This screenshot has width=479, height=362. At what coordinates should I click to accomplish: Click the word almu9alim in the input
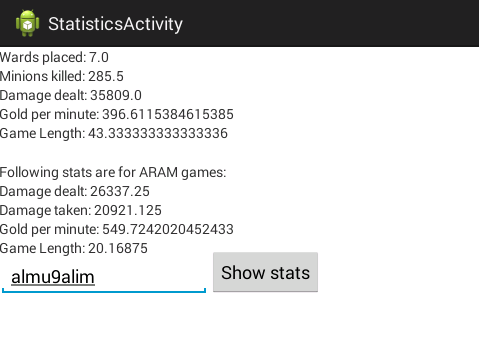53,277
